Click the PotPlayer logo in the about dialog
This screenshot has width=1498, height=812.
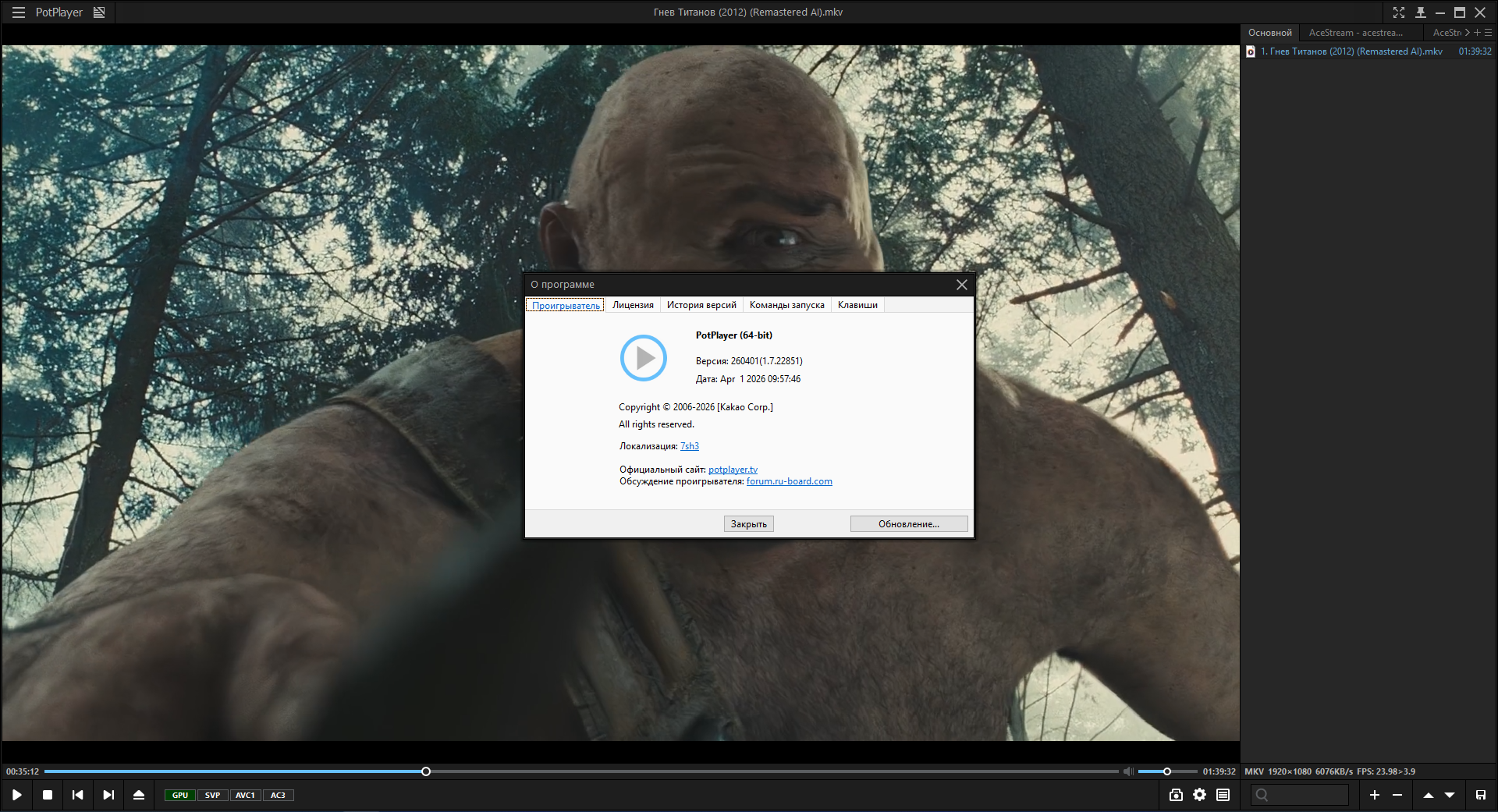(644, 358)
